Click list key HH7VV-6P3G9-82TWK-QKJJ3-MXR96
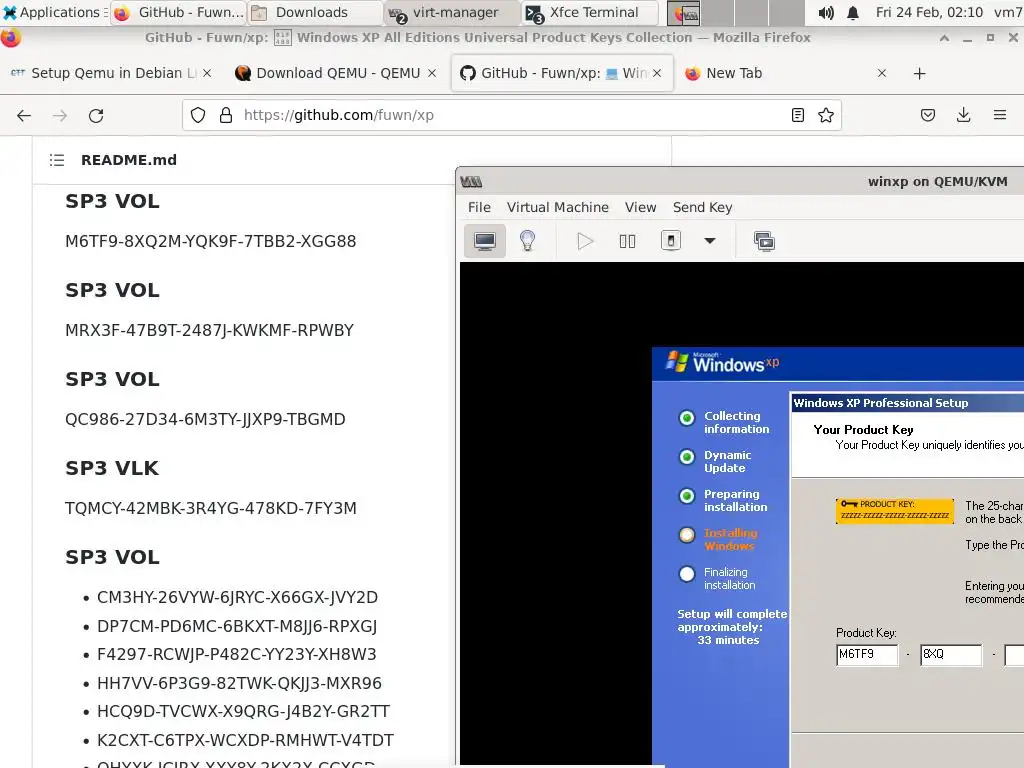 (239, 683)
